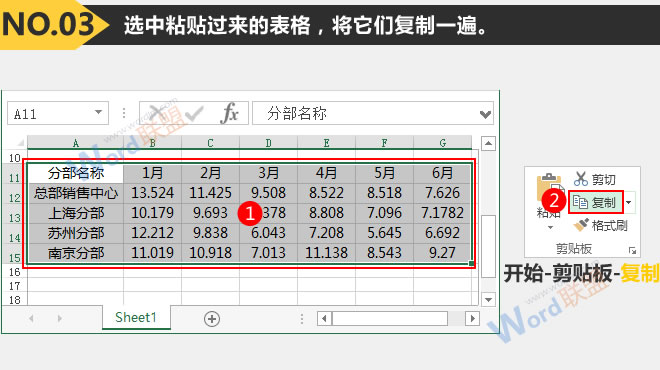
Task: Click the sheet tab bar splitter dots
Action: click(302, 319)
